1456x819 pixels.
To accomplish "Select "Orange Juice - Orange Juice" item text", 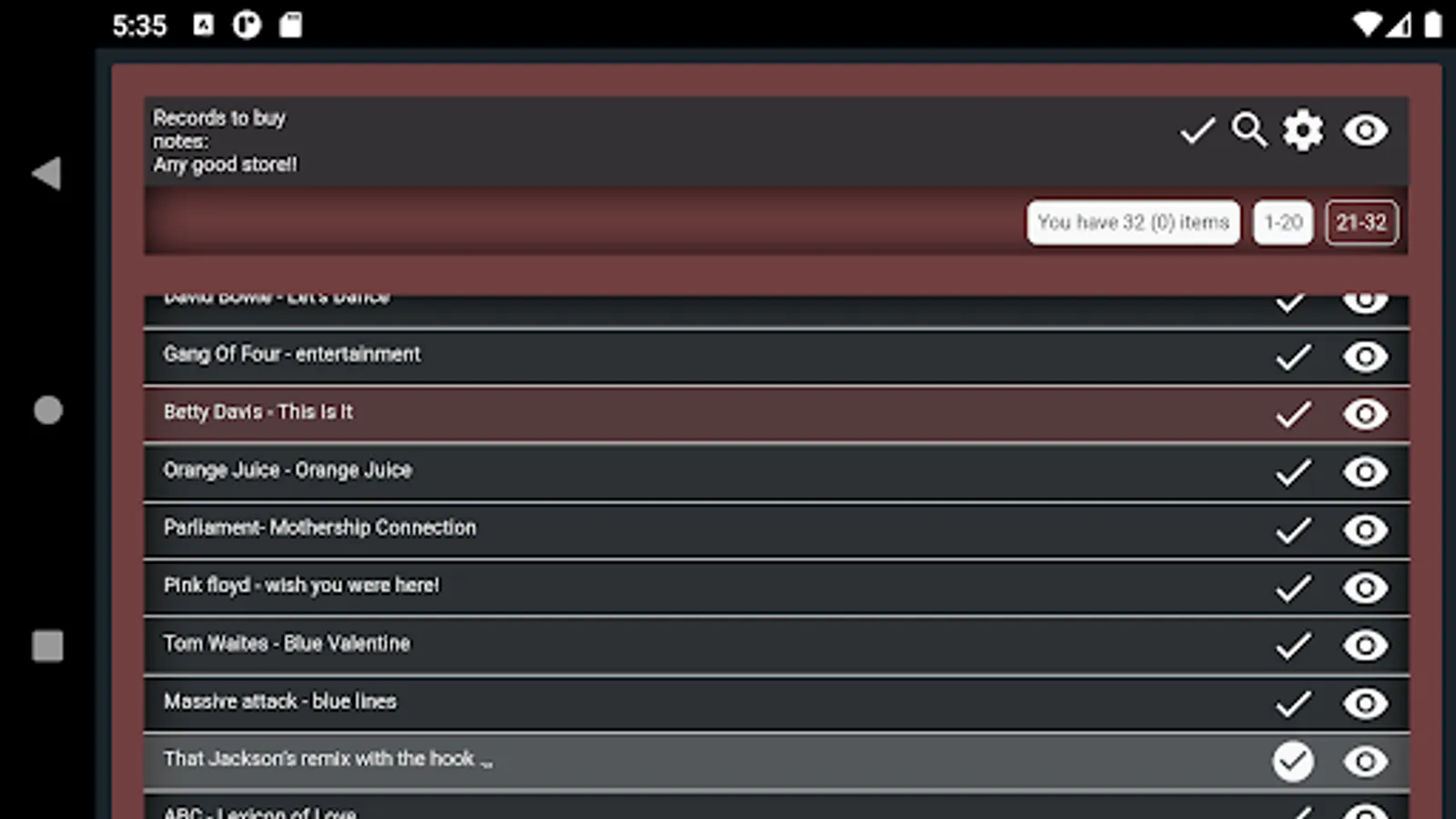I will [288, 470].
